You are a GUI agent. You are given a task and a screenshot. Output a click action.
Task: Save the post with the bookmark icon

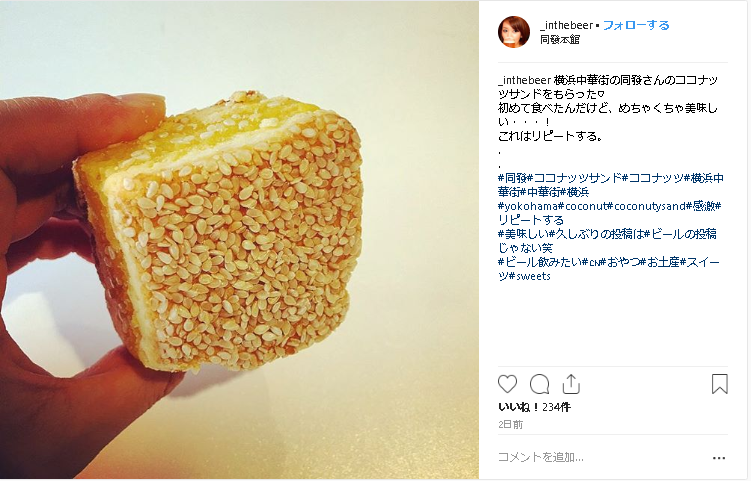tap(719, 384)
